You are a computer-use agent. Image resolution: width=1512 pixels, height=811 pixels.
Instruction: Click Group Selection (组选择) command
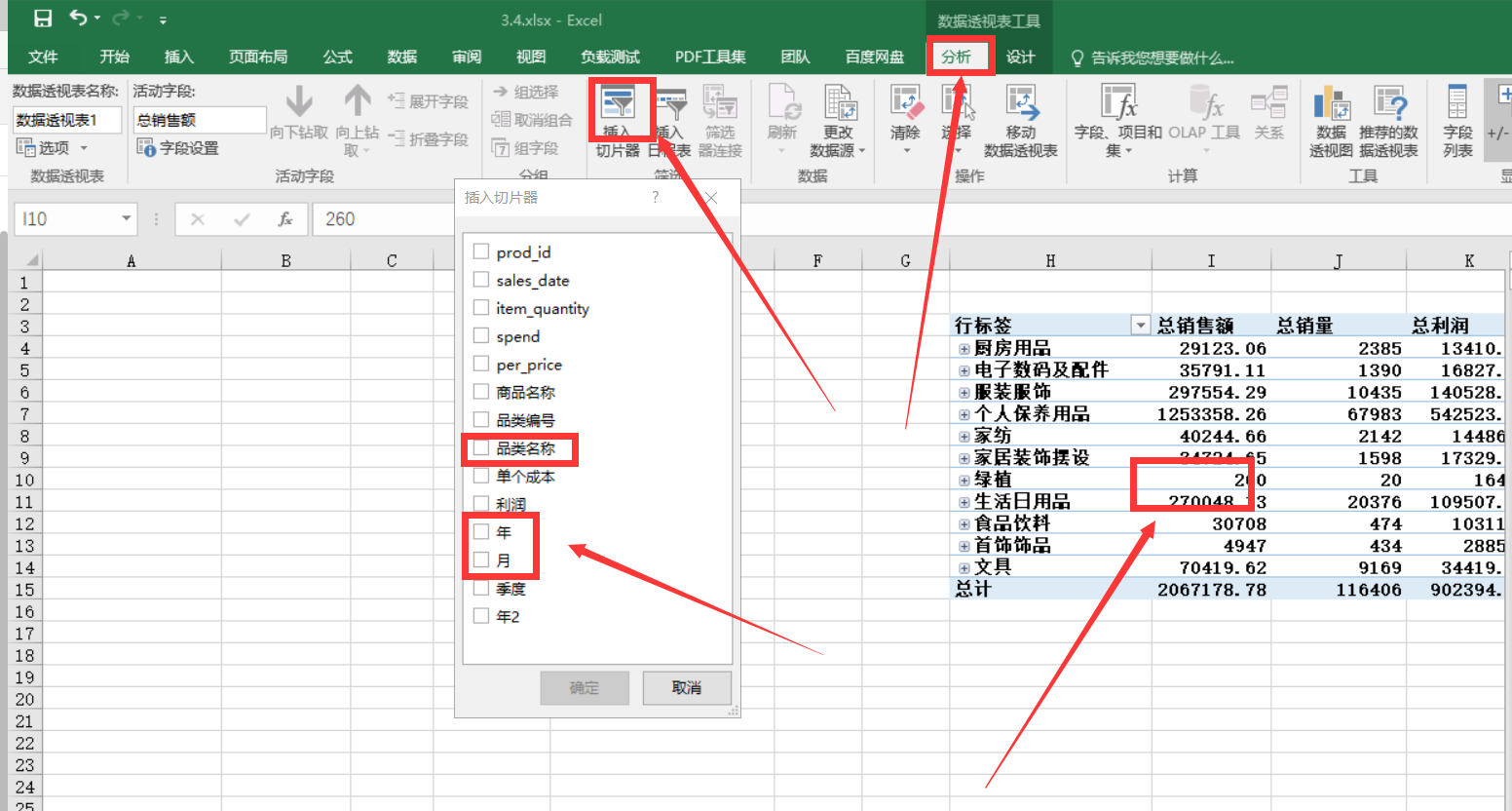coord(526,92)
